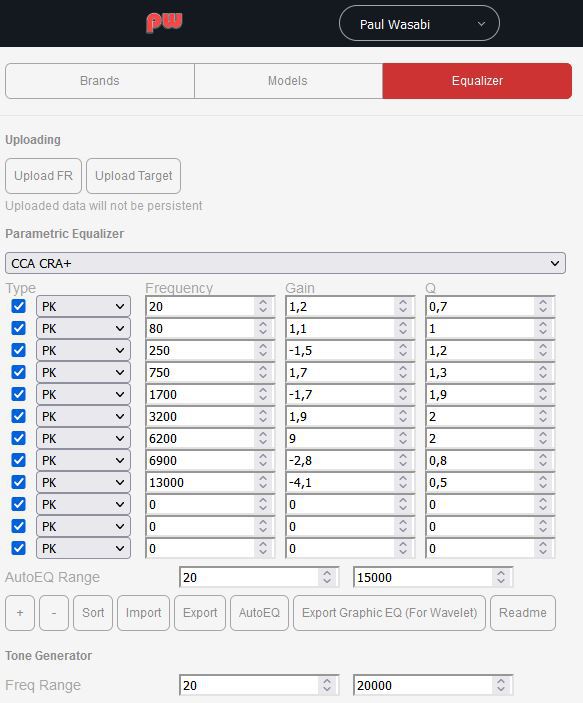This screenshot has height=703, width=583.
Task: Uncheck the 6200 Hz filter band
Action: click(18, 438)
